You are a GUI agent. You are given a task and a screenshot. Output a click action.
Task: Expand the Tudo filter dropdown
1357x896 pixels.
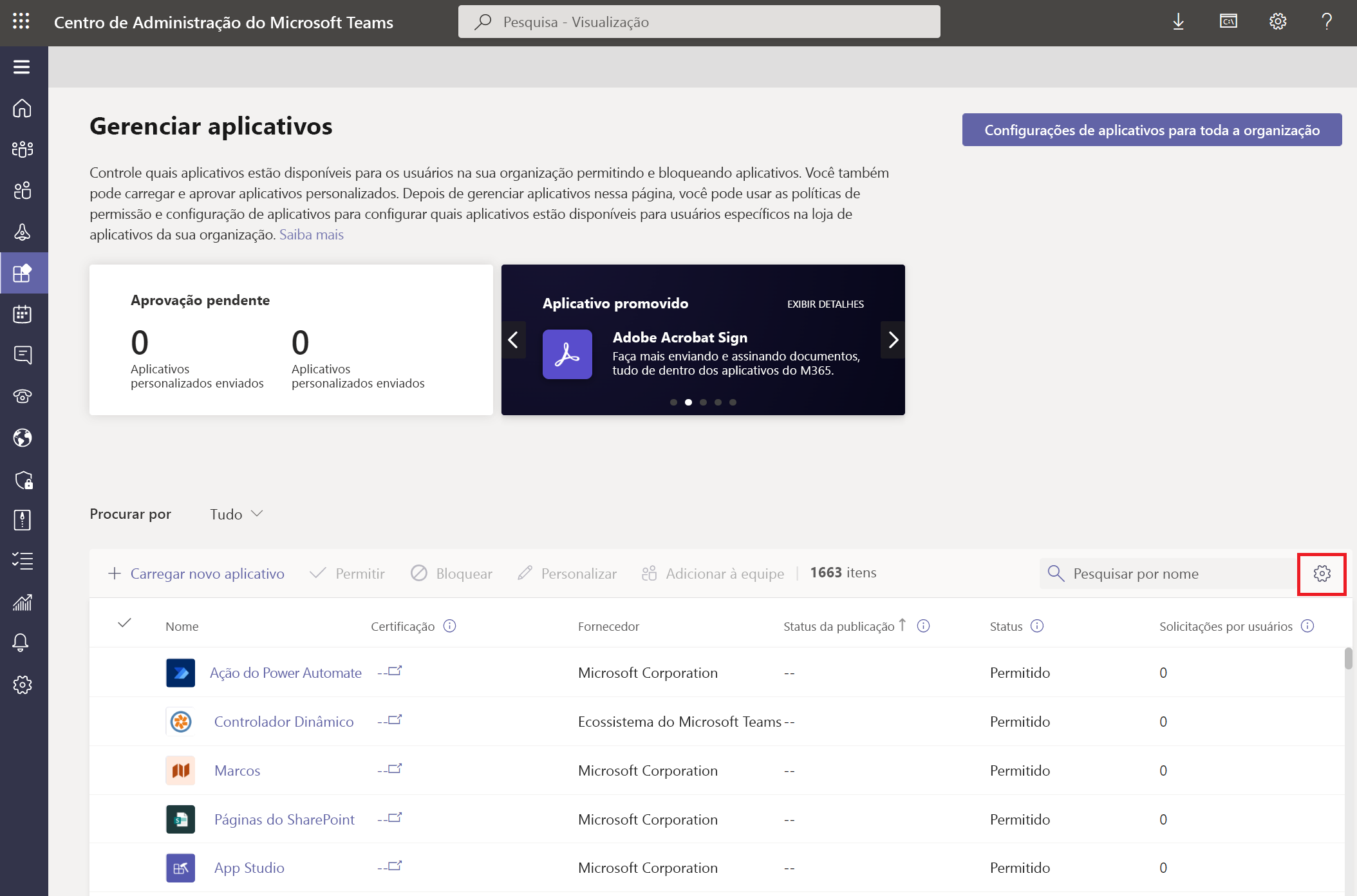coord(237,514)
